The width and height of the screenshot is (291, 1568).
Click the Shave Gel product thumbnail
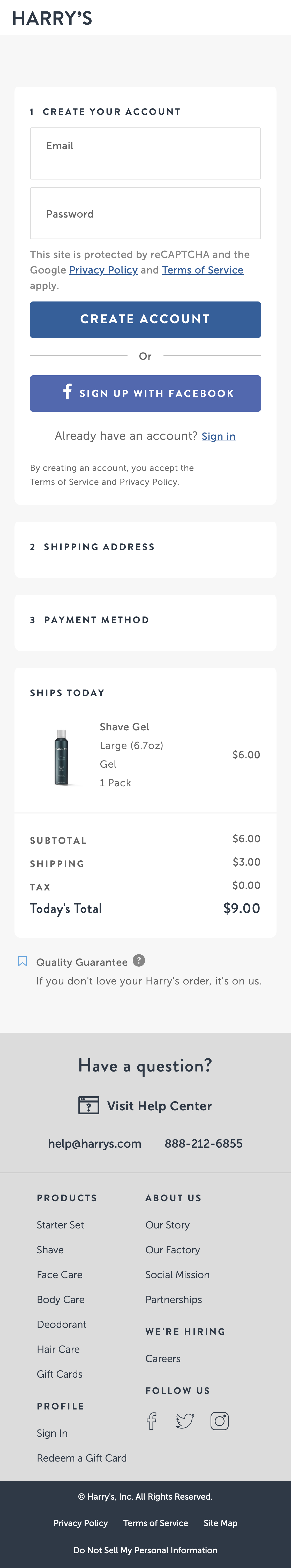click(61, 757)
